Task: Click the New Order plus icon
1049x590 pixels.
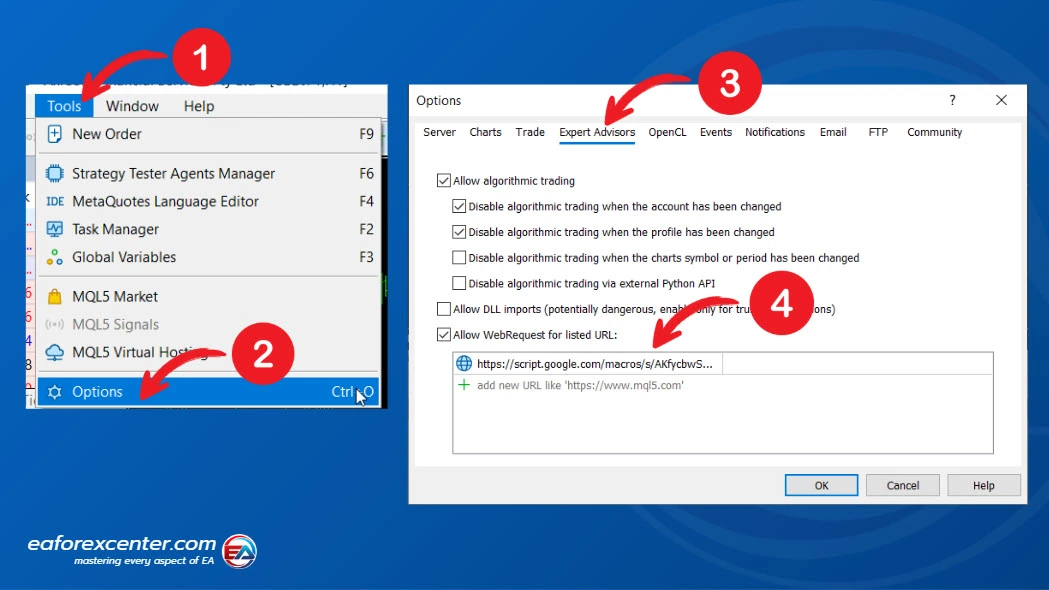Action: tap(55, 134)
